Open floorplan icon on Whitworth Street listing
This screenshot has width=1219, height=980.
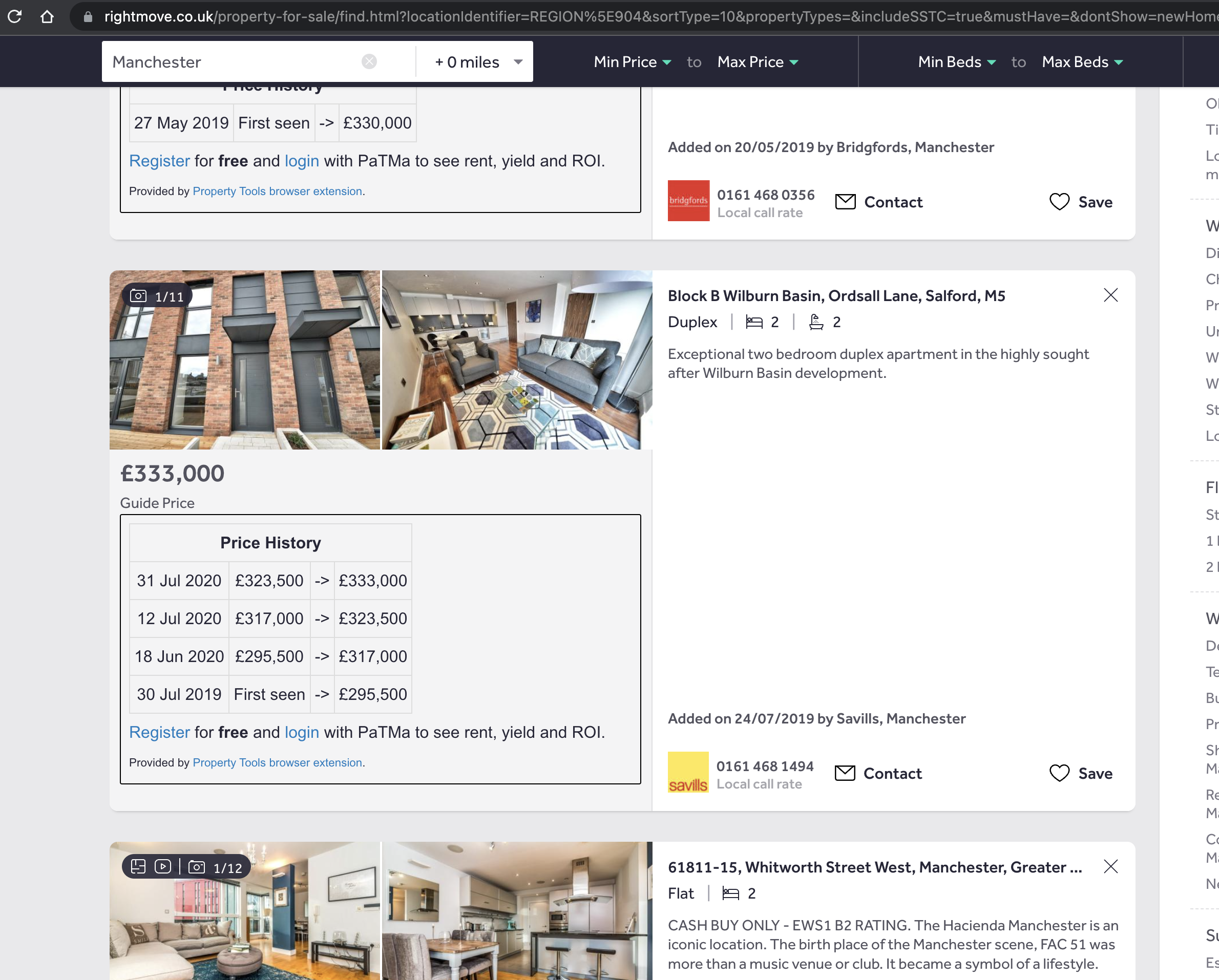tap(138, 866)
